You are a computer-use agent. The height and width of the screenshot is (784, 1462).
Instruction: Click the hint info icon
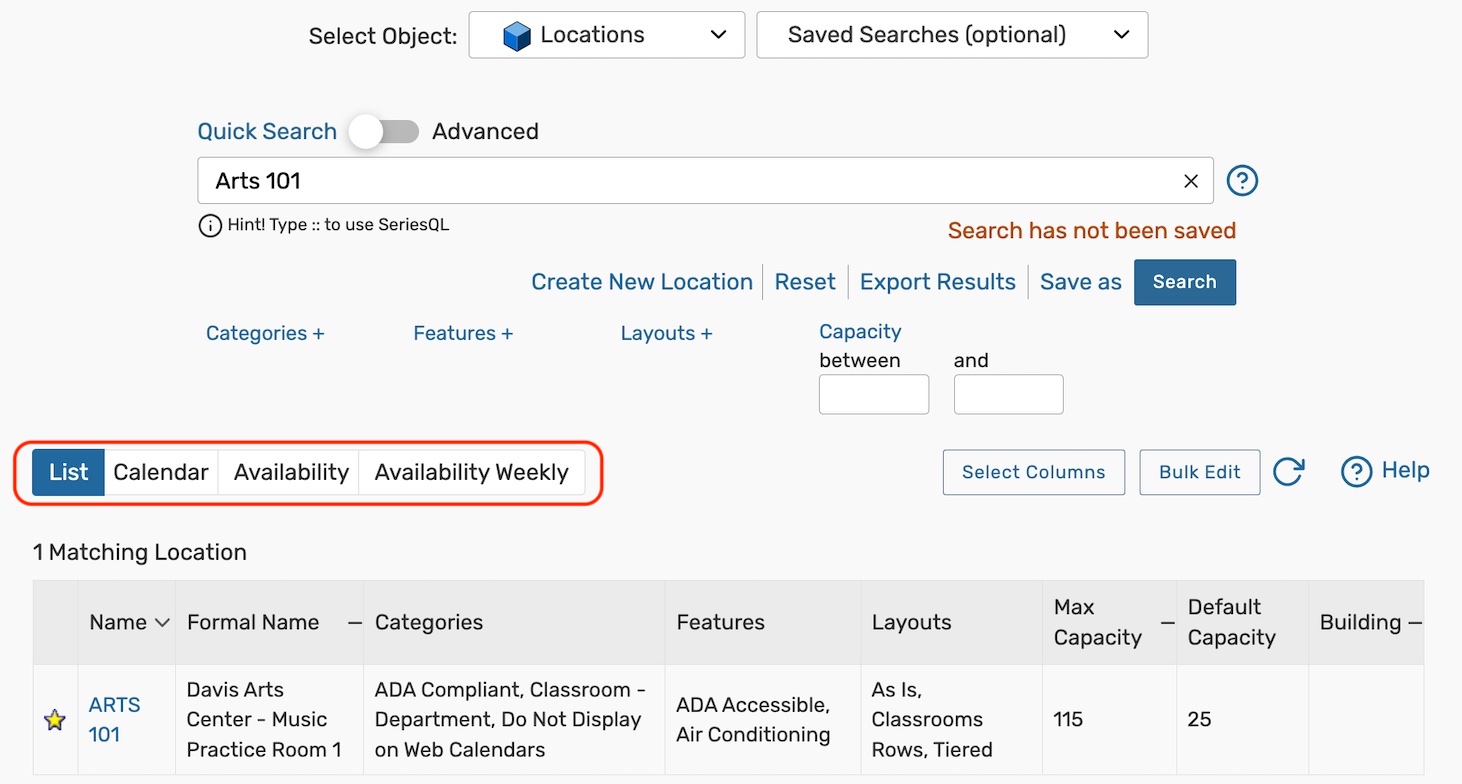(x=209, y=226)
